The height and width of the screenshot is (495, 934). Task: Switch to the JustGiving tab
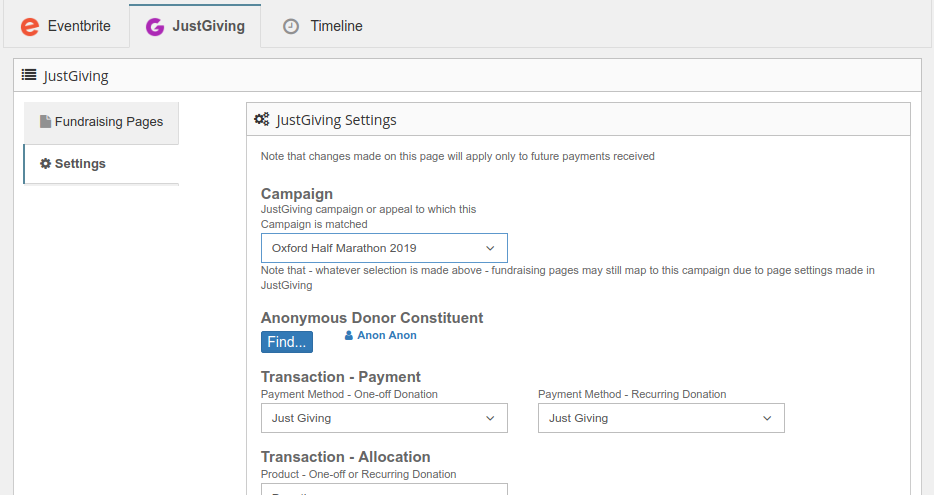click(x=195, y=26)
